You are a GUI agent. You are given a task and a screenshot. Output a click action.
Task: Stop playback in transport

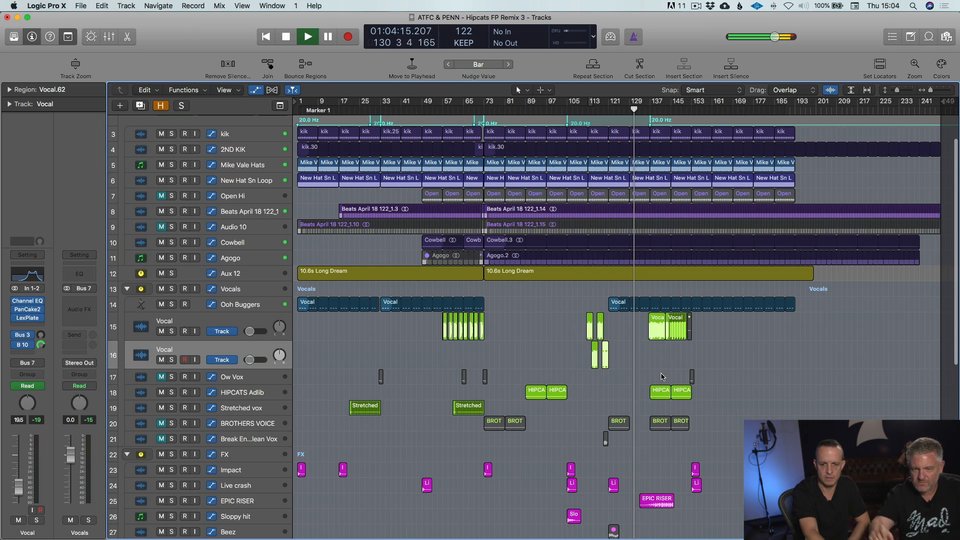tap(286, 37)
